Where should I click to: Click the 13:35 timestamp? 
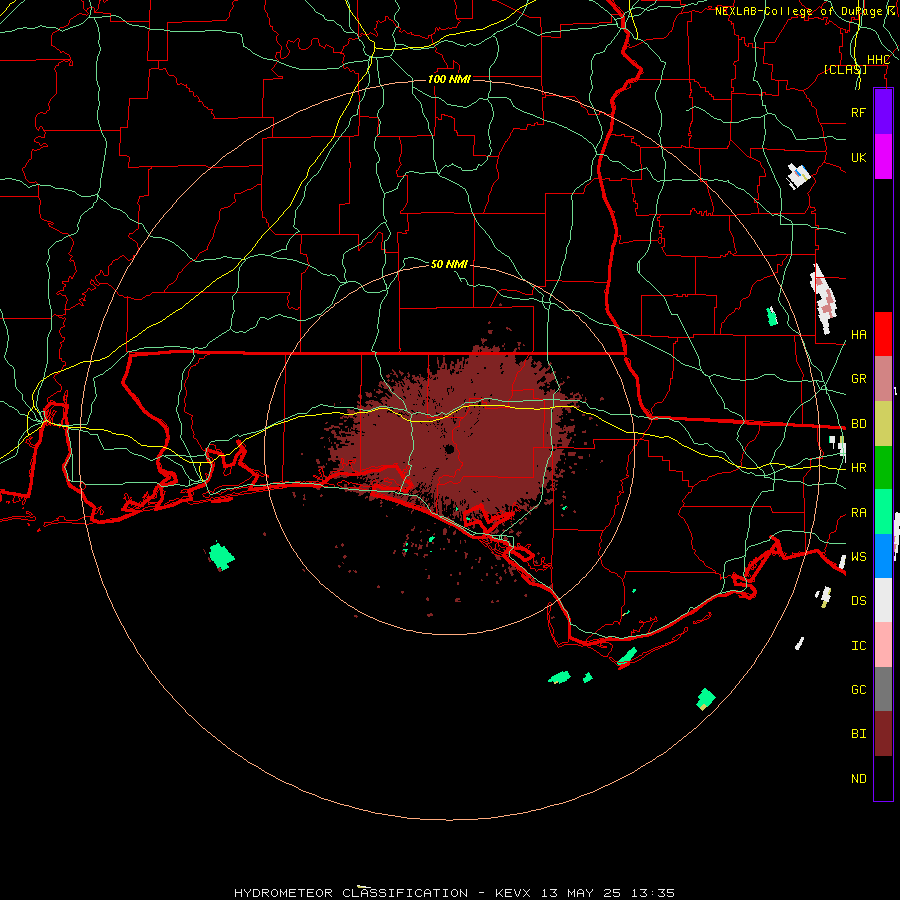coord(653,893)
